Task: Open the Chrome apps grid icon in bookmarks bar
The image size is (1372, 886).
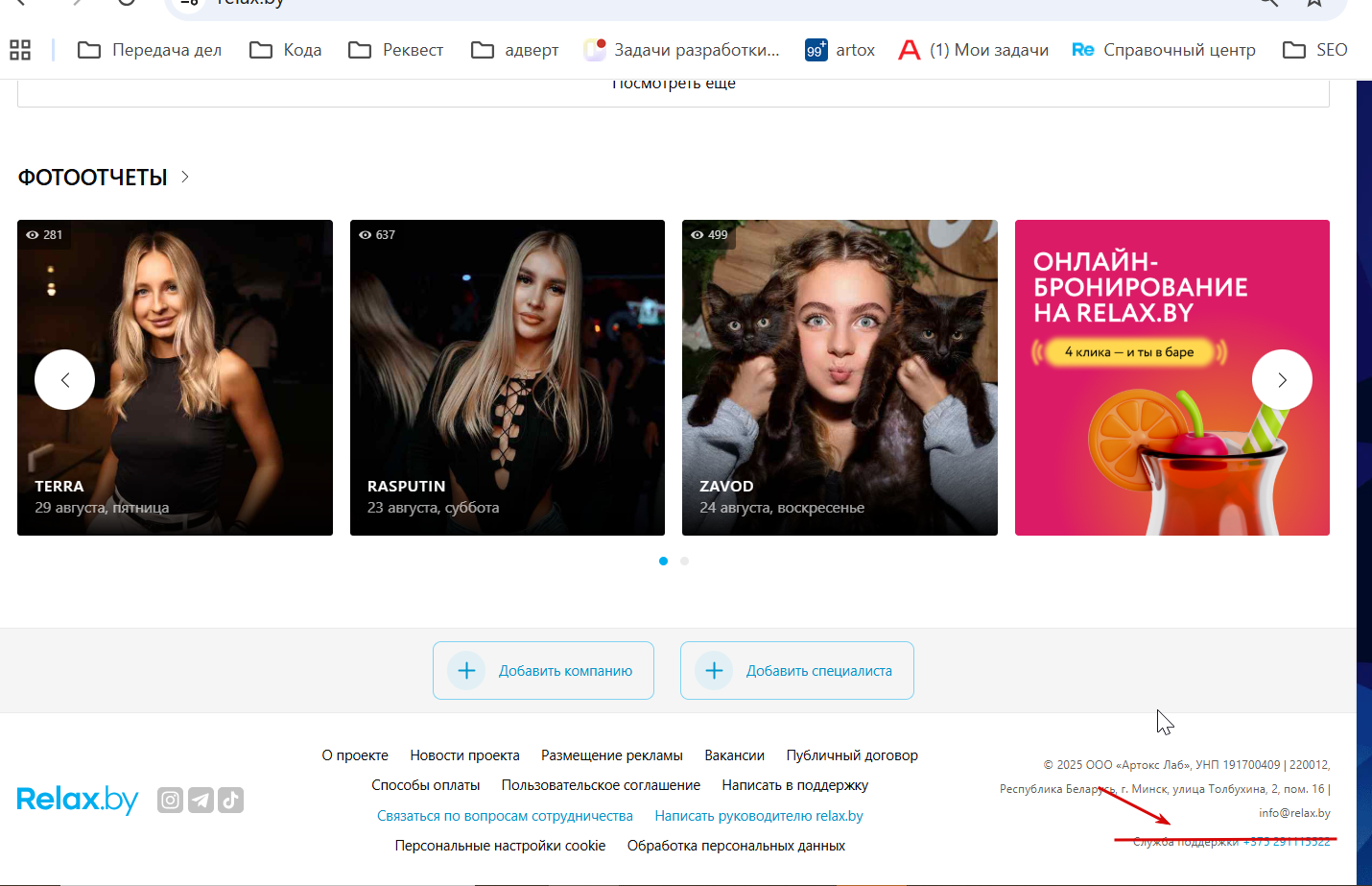Action: (20, 50)
